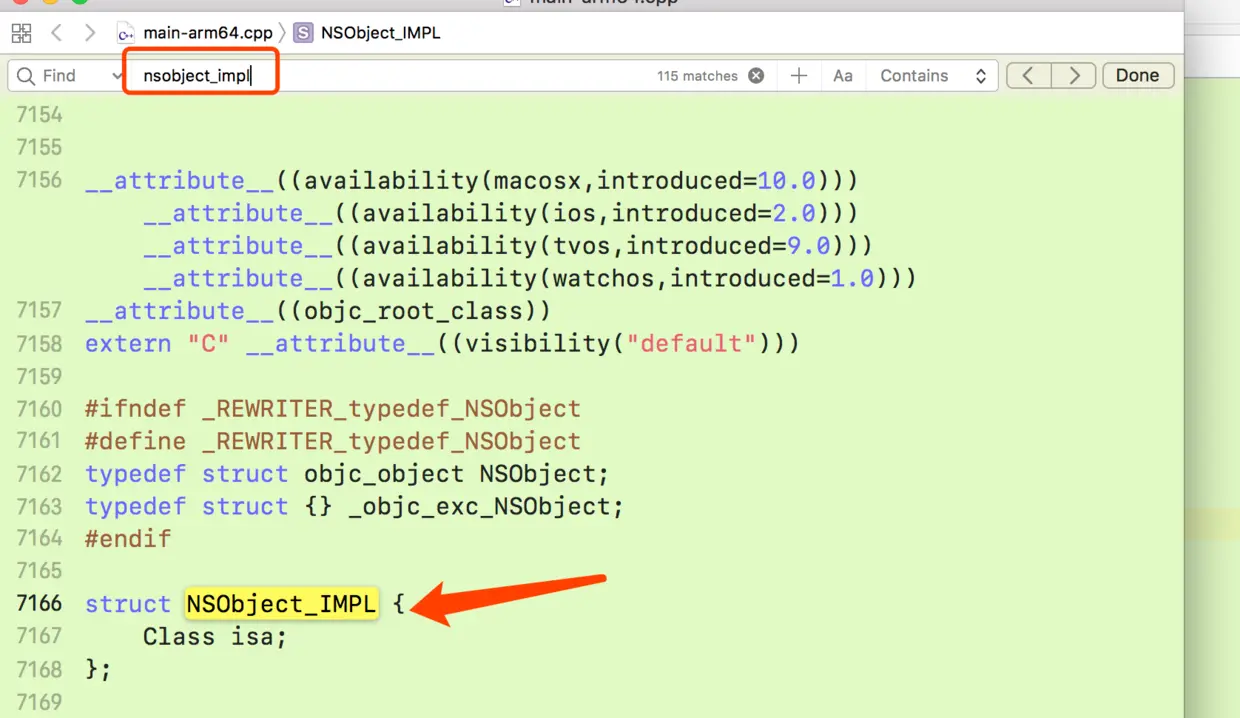Click the magnifier search options icon
This screenshot has height=718, width=1240.
pos(26,76)
